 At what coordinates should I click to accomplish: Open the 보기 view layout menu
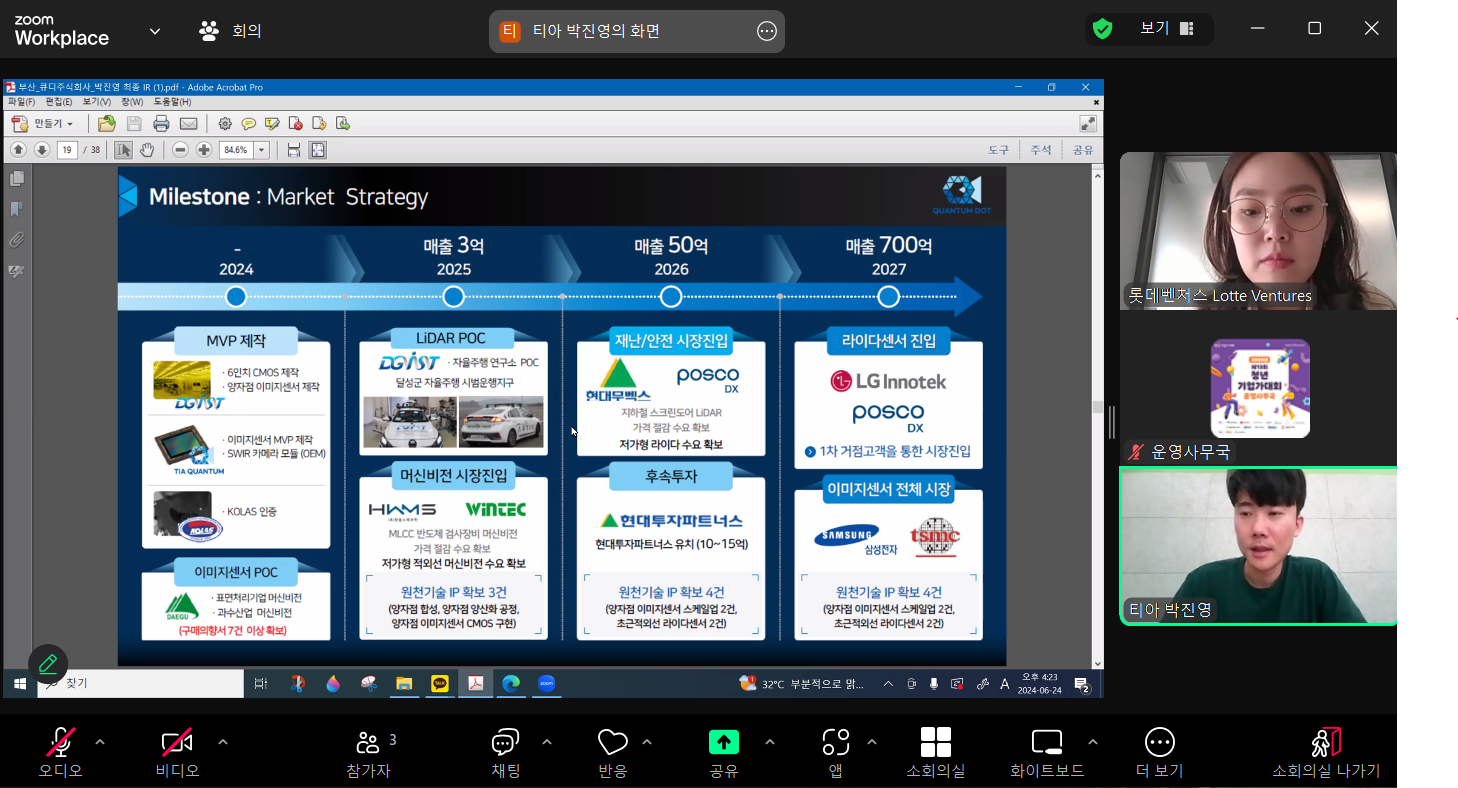pyautogui.click(x=1167, y=29)
